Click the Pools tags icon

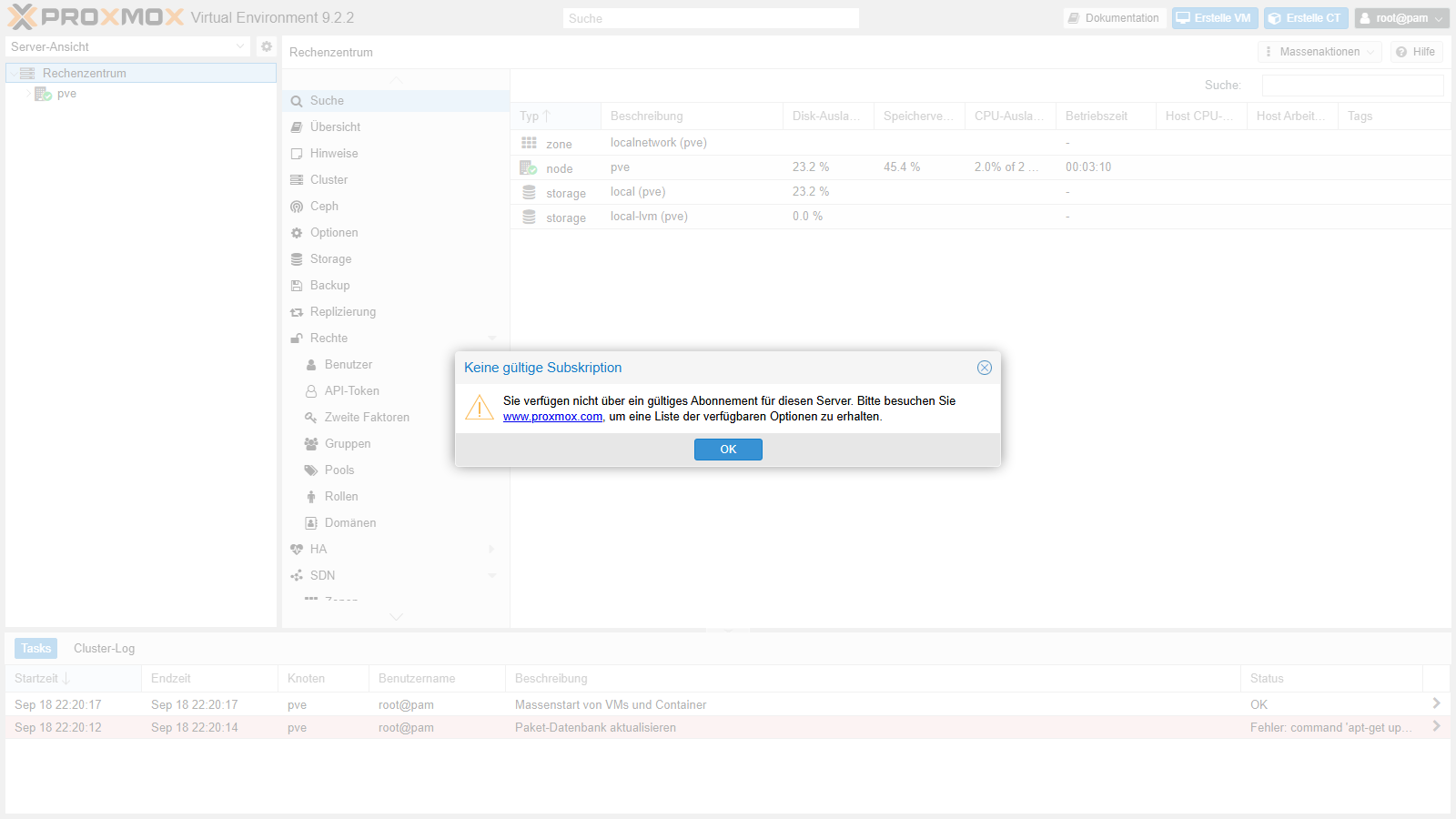coord(311,470)
